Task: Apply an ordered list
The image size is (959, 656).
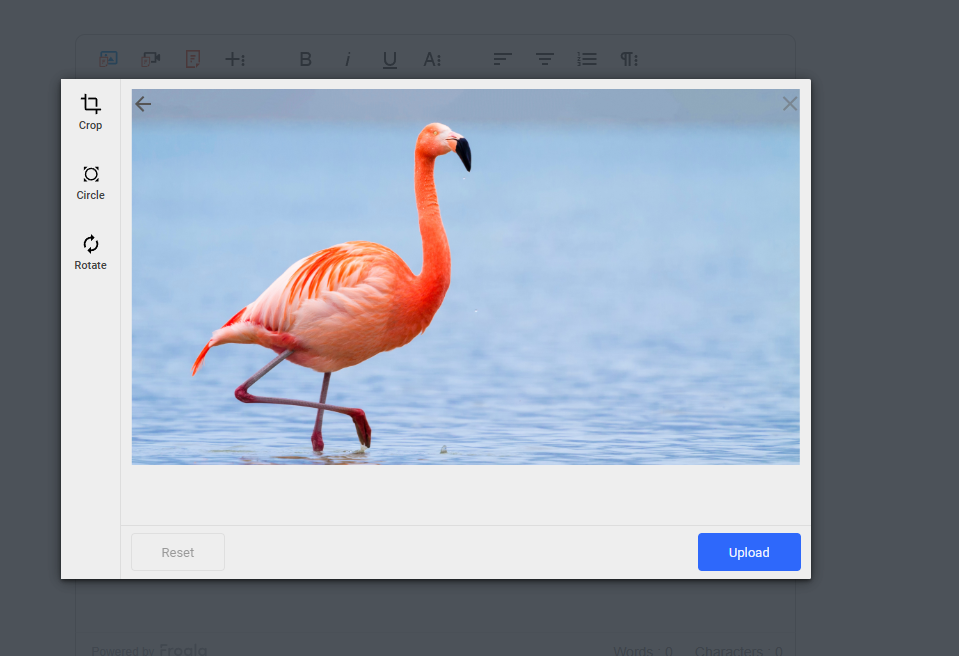Action: [x=586, y=59]
